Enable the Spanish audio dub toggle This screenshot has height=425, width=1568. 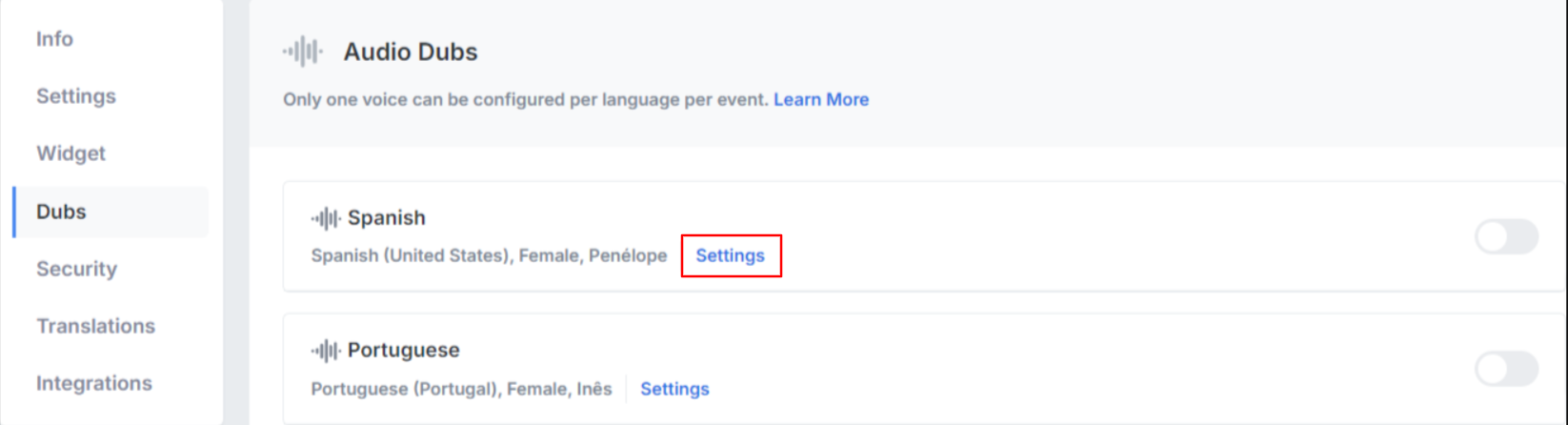(x=1506, y=236)
